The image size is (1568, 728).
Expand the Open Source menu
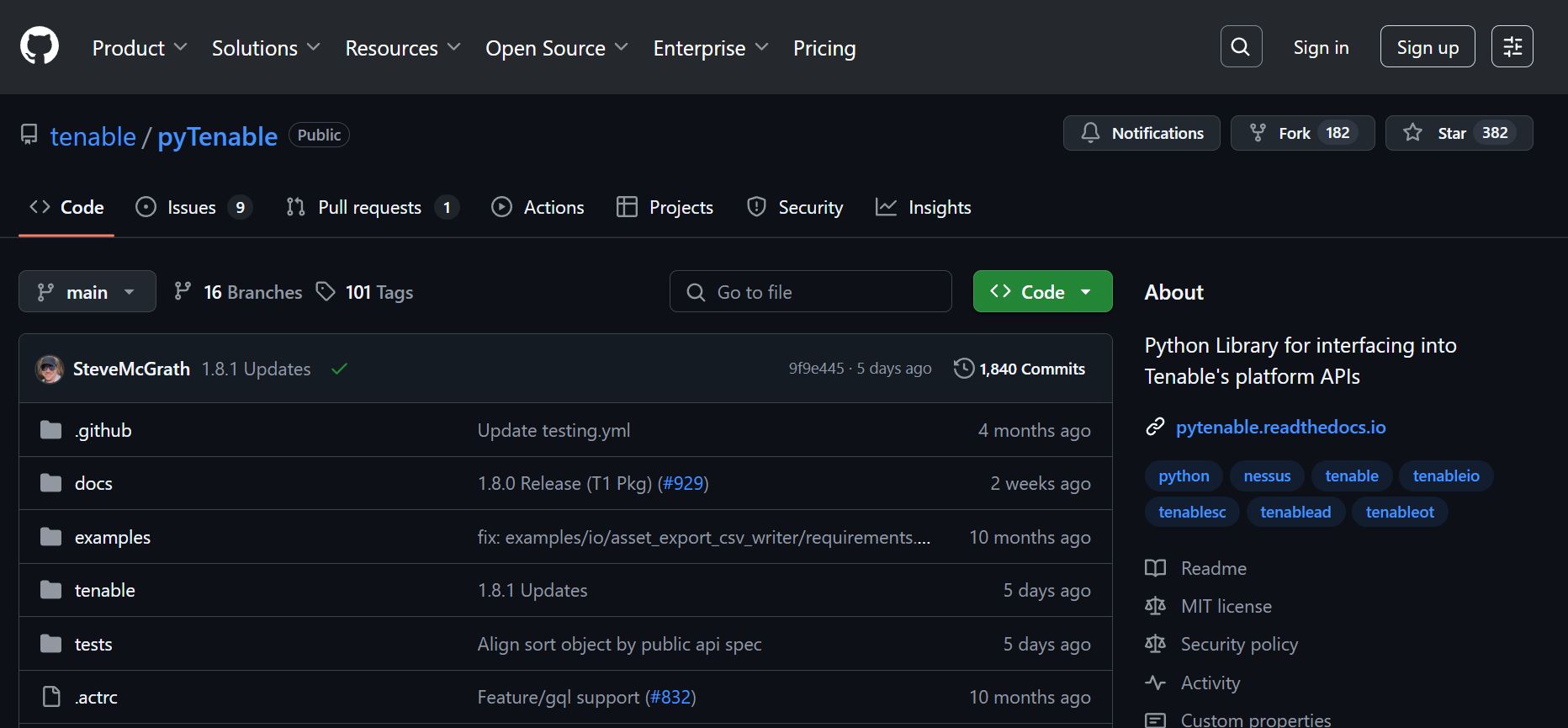click(557, 48)
